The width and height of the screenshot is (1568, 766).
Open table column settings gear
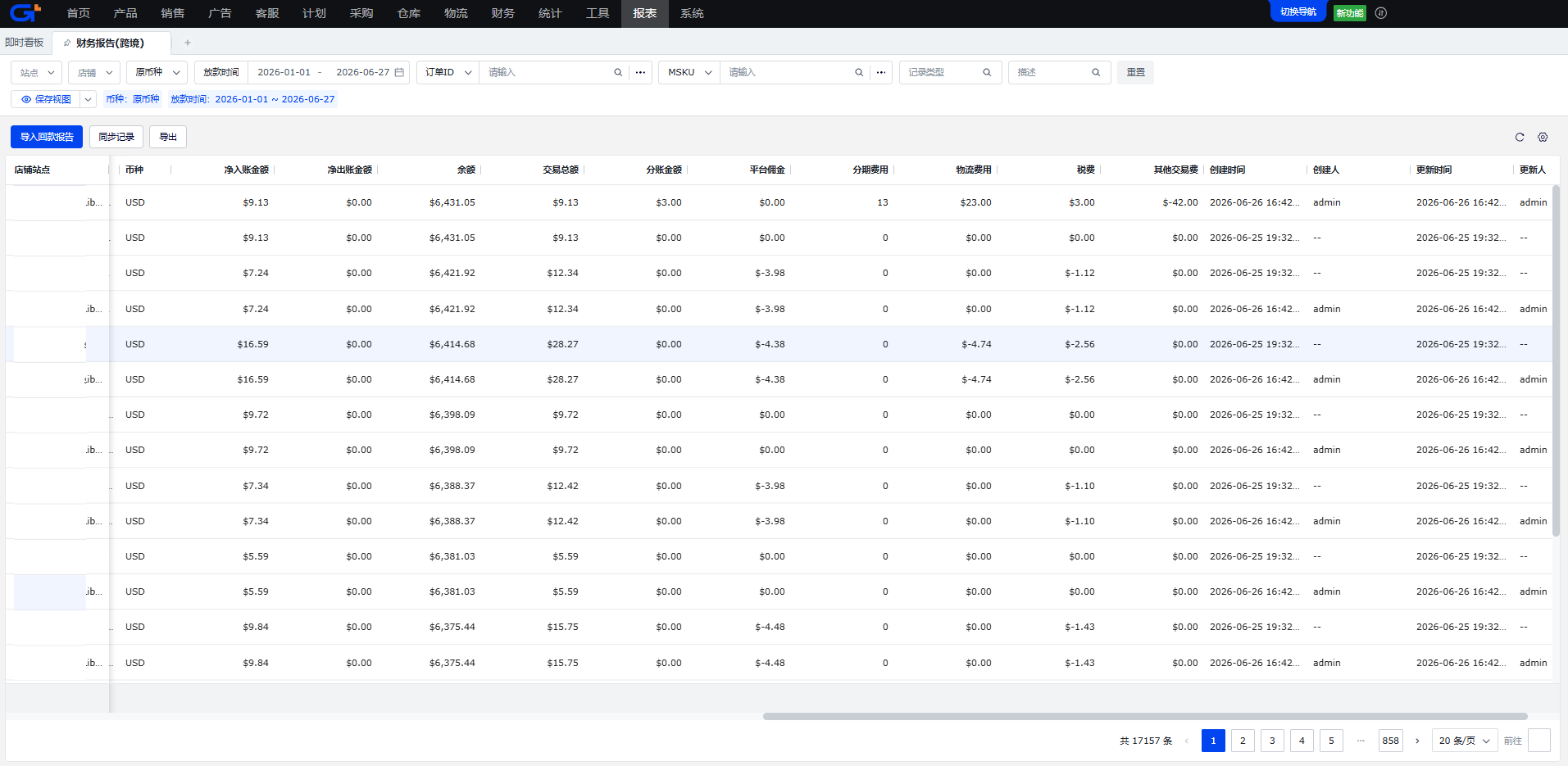(x=1543, y=137)
